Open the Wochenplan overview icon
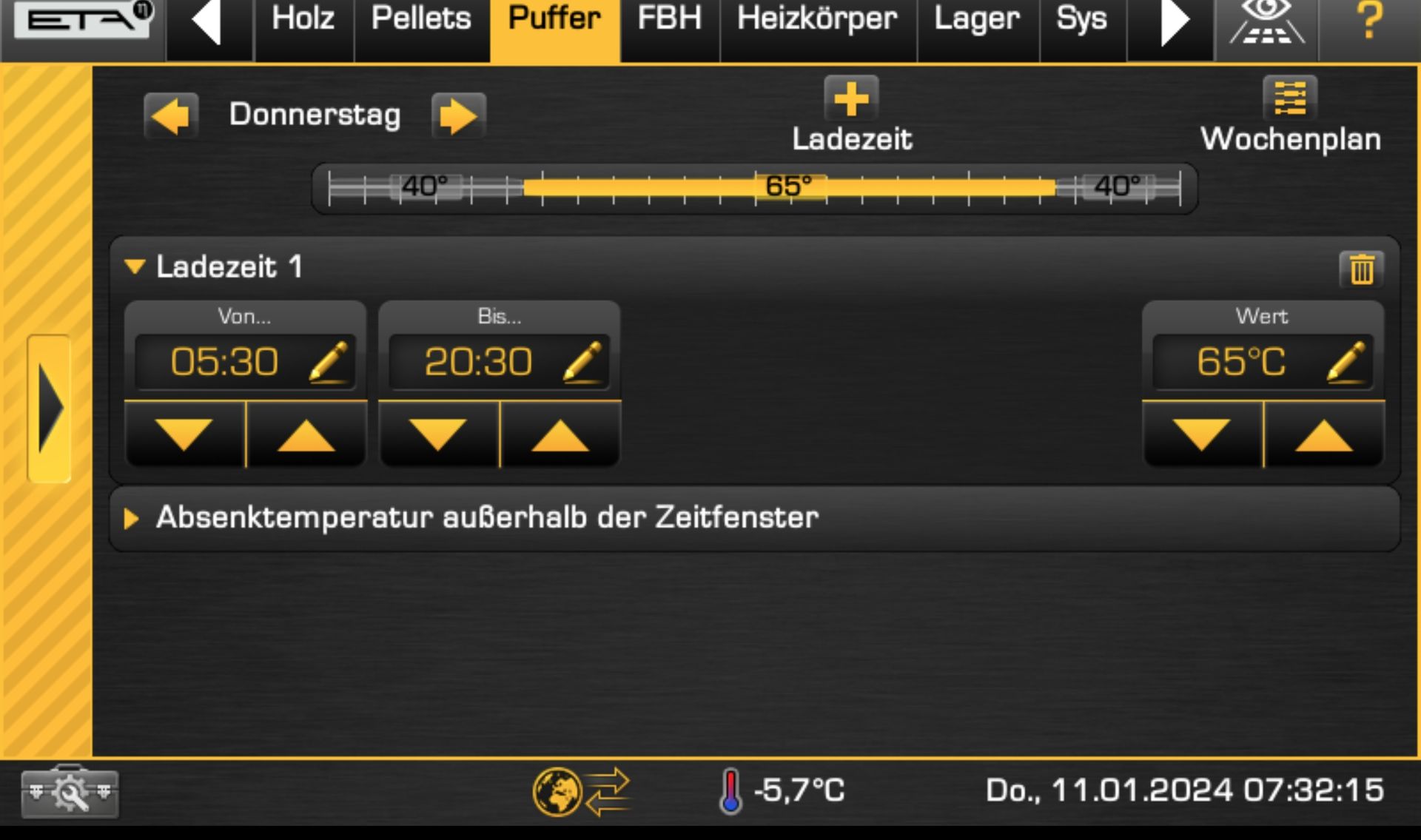This screenshot has width=1421, height=840. coord(1290,98)
